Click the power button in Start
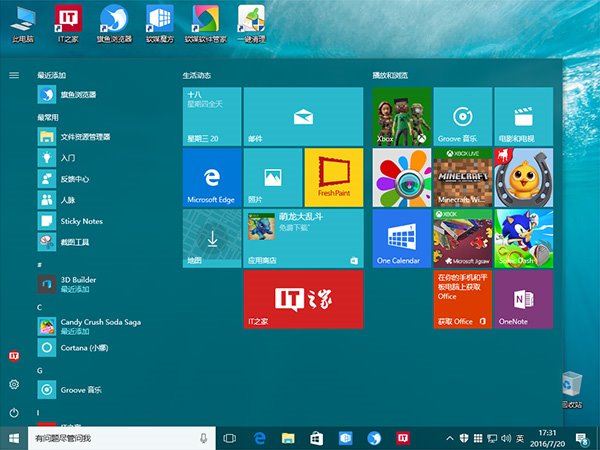This screenshot has height=450, width=600. click(14, 412)
